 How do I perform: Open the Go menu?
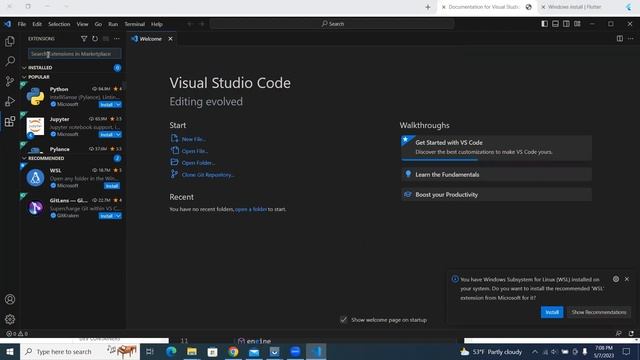point(98,24)
